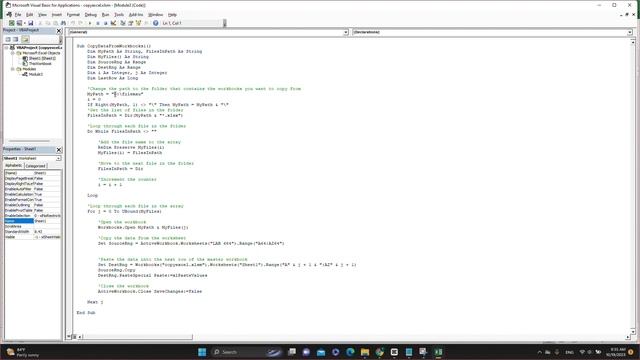Select the highlighted Name property row
Image resolution: width=640 pixels, height=360 pixels.
pos(33,221)
